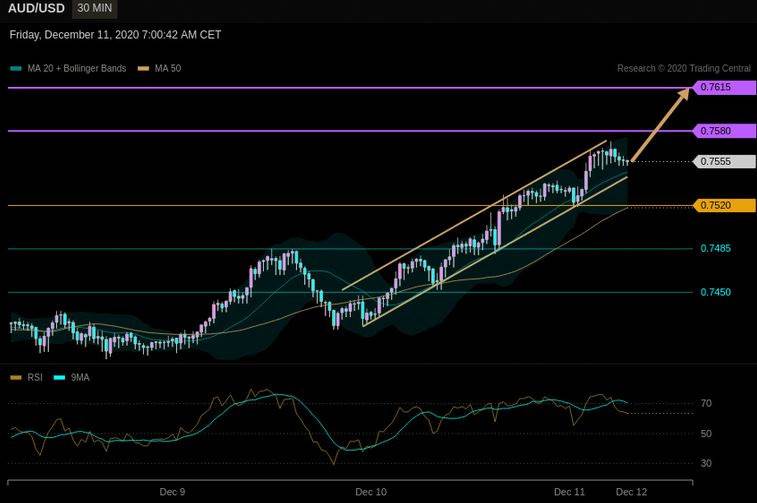Select the 30 MIN timeframe badge

95,9
